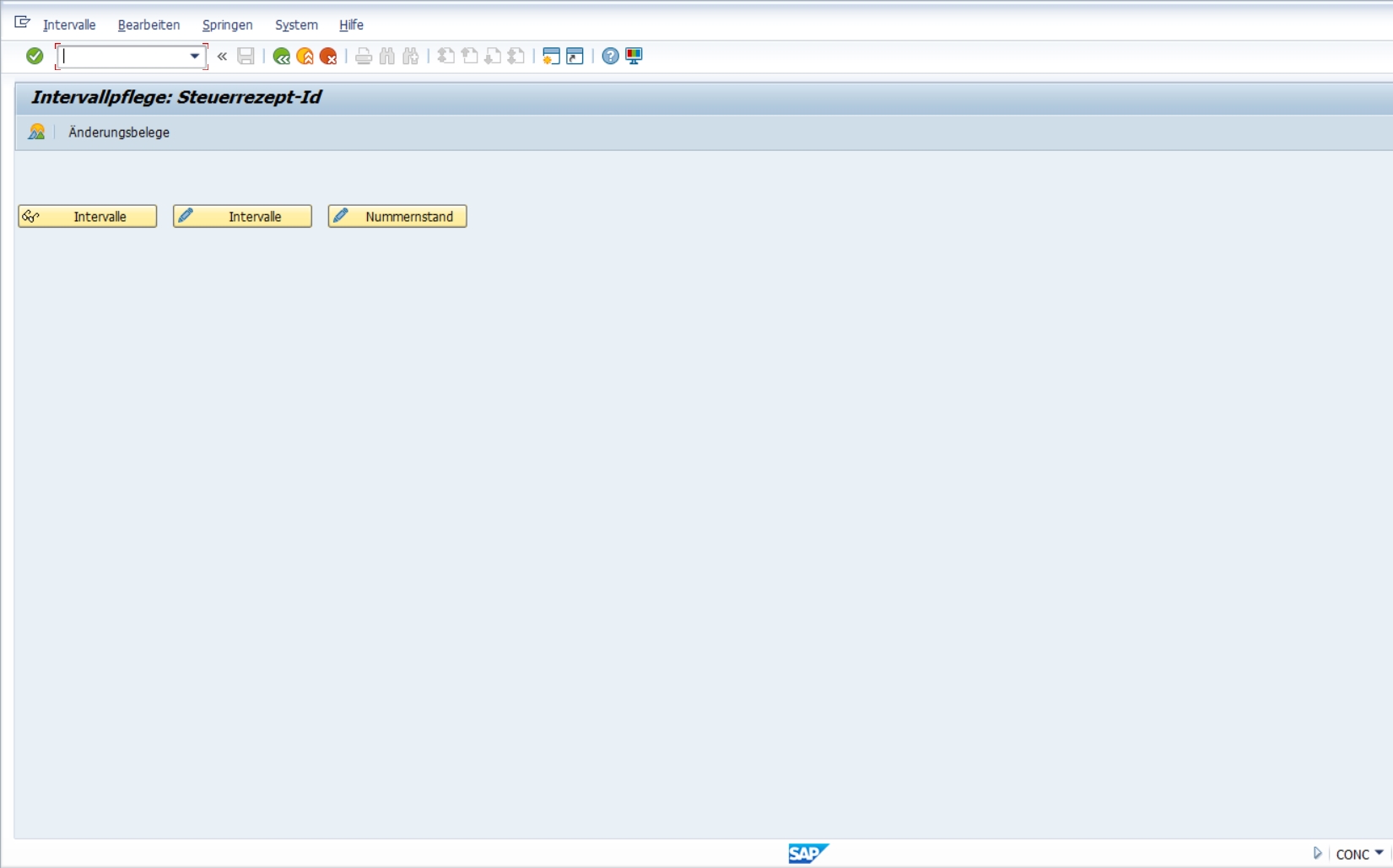
Task: Collapse the command field with the double chevron
Action: [222, 57]
